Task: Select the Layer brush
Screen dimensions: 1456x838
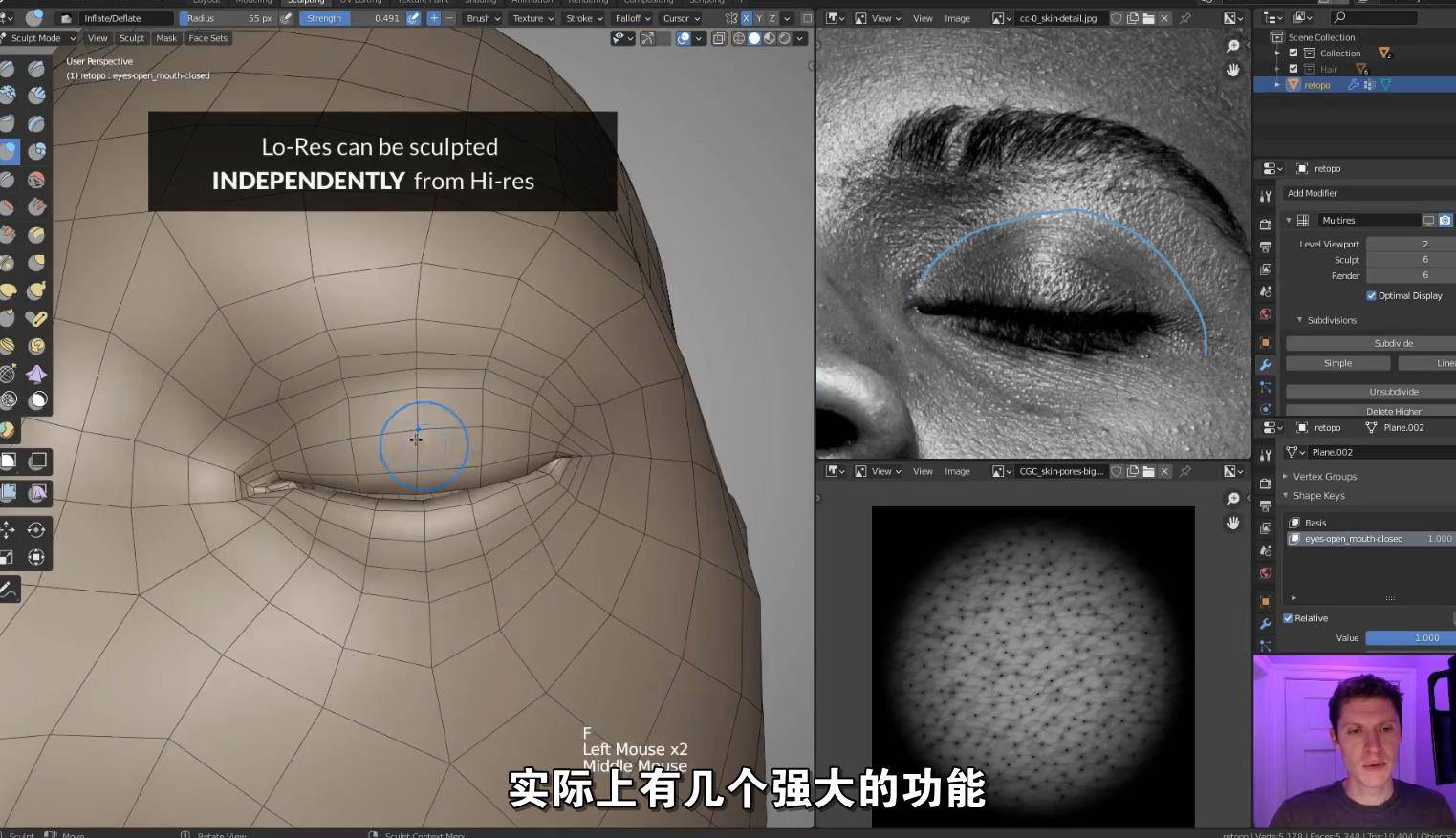Action: [x=36, y=123]
